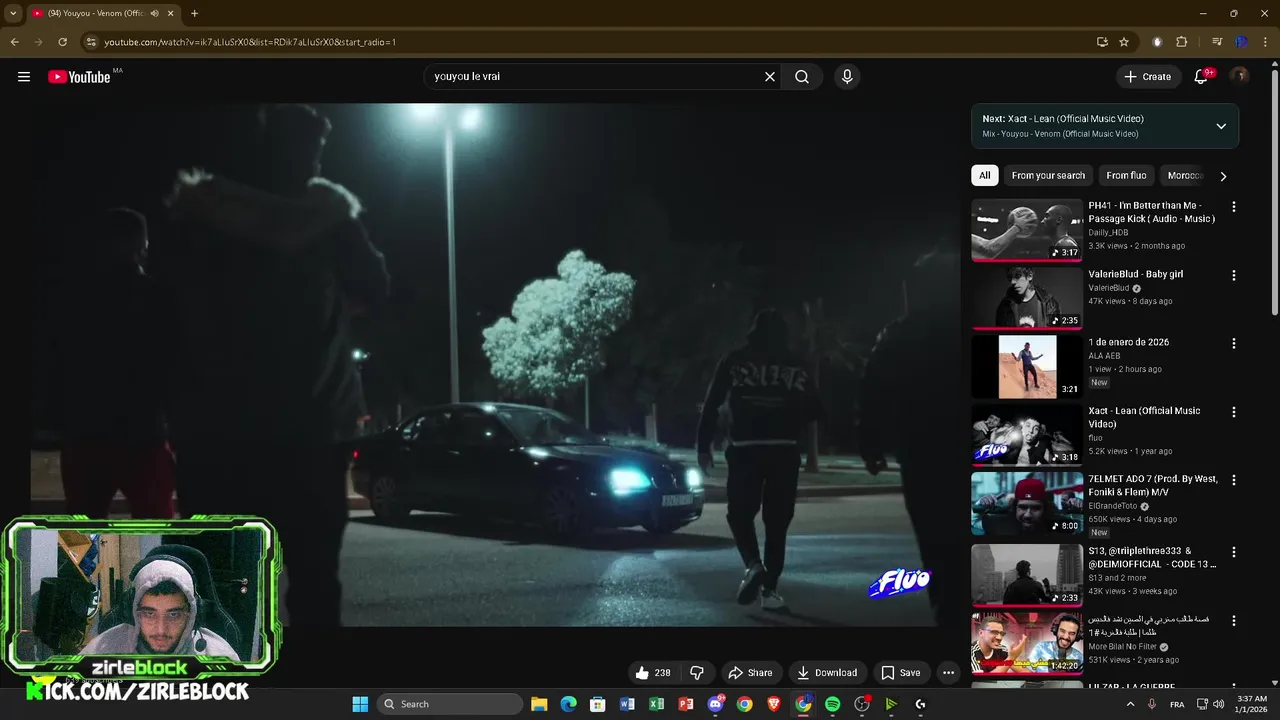The image size is (1280, 720).
Task: Open Windows Start menu
Action: 360,704
